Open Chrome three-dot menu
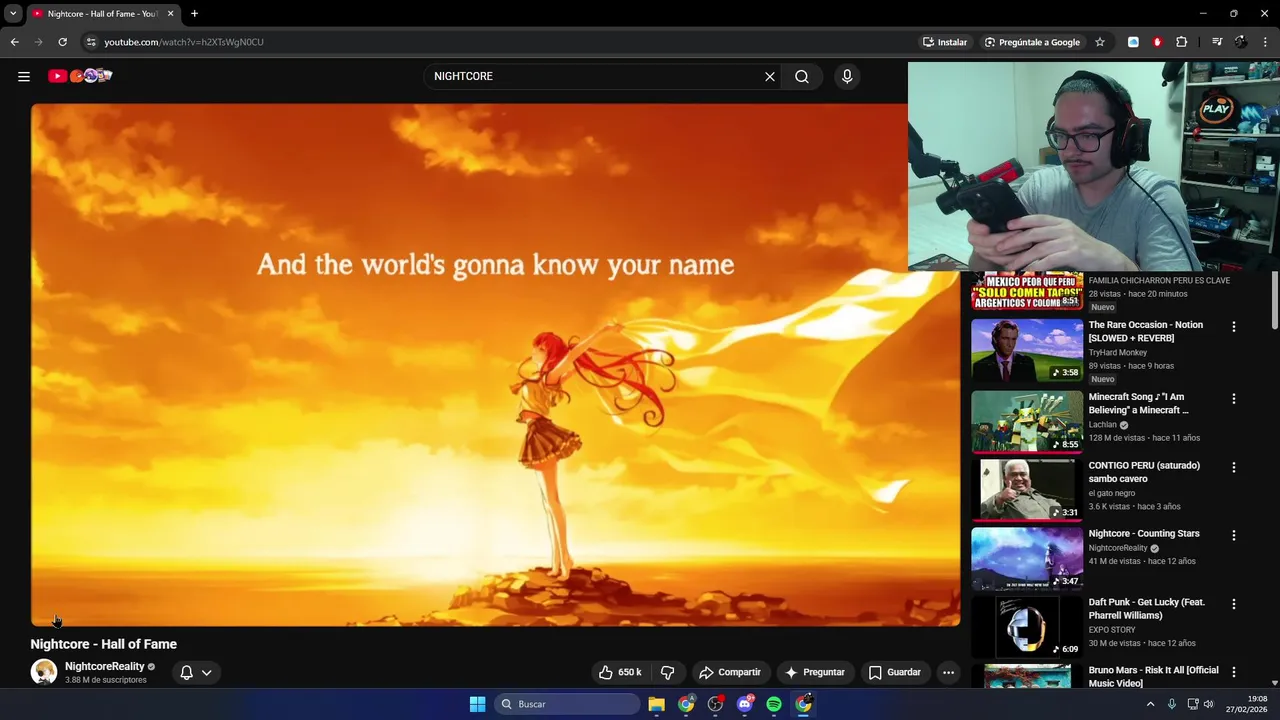The image size is (1280, 720). click(x=1266, y=42)
